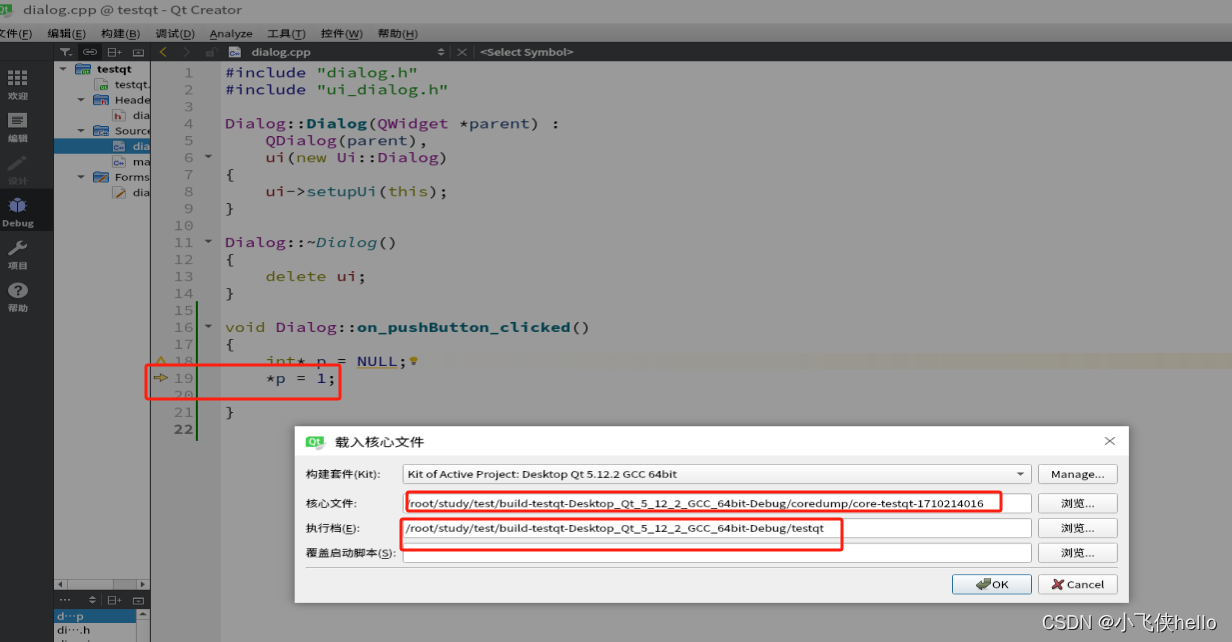Collapse the Sources folder in project tree
Screen dimensions: 1232x642
[80, 130]
